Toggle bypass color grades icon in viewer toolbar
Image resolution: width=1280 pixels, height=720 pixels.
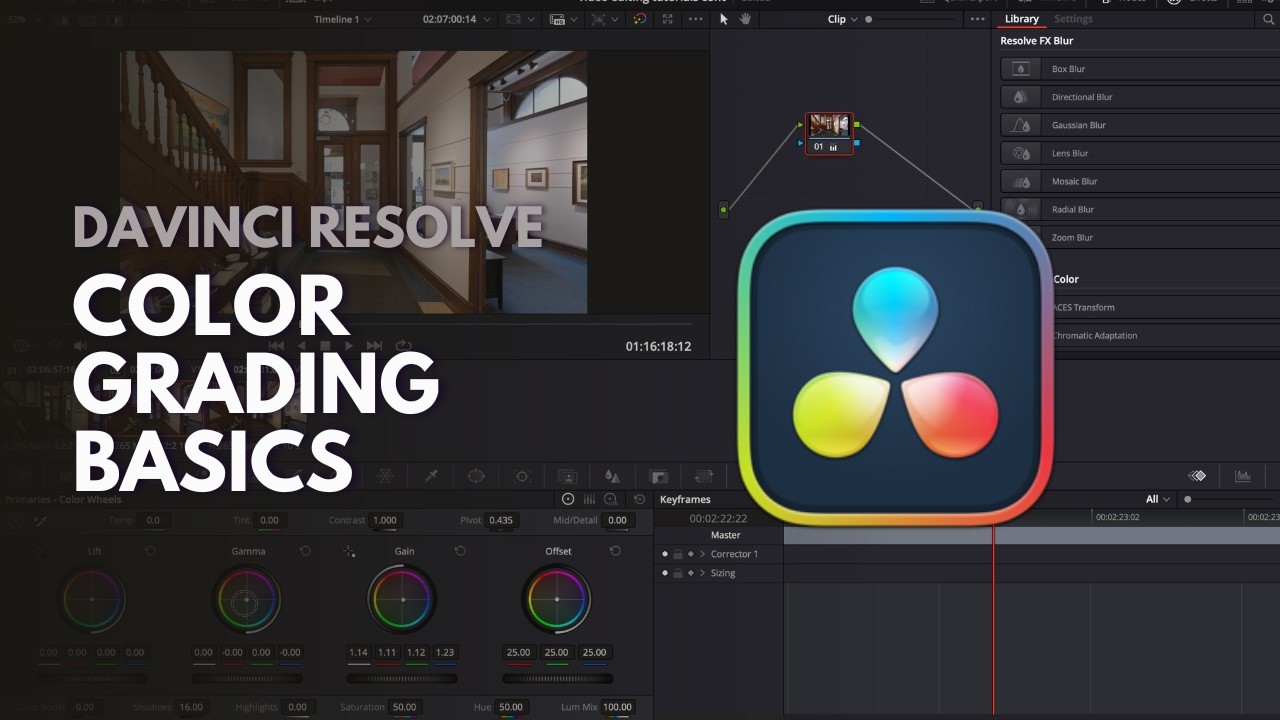[640, 19]
